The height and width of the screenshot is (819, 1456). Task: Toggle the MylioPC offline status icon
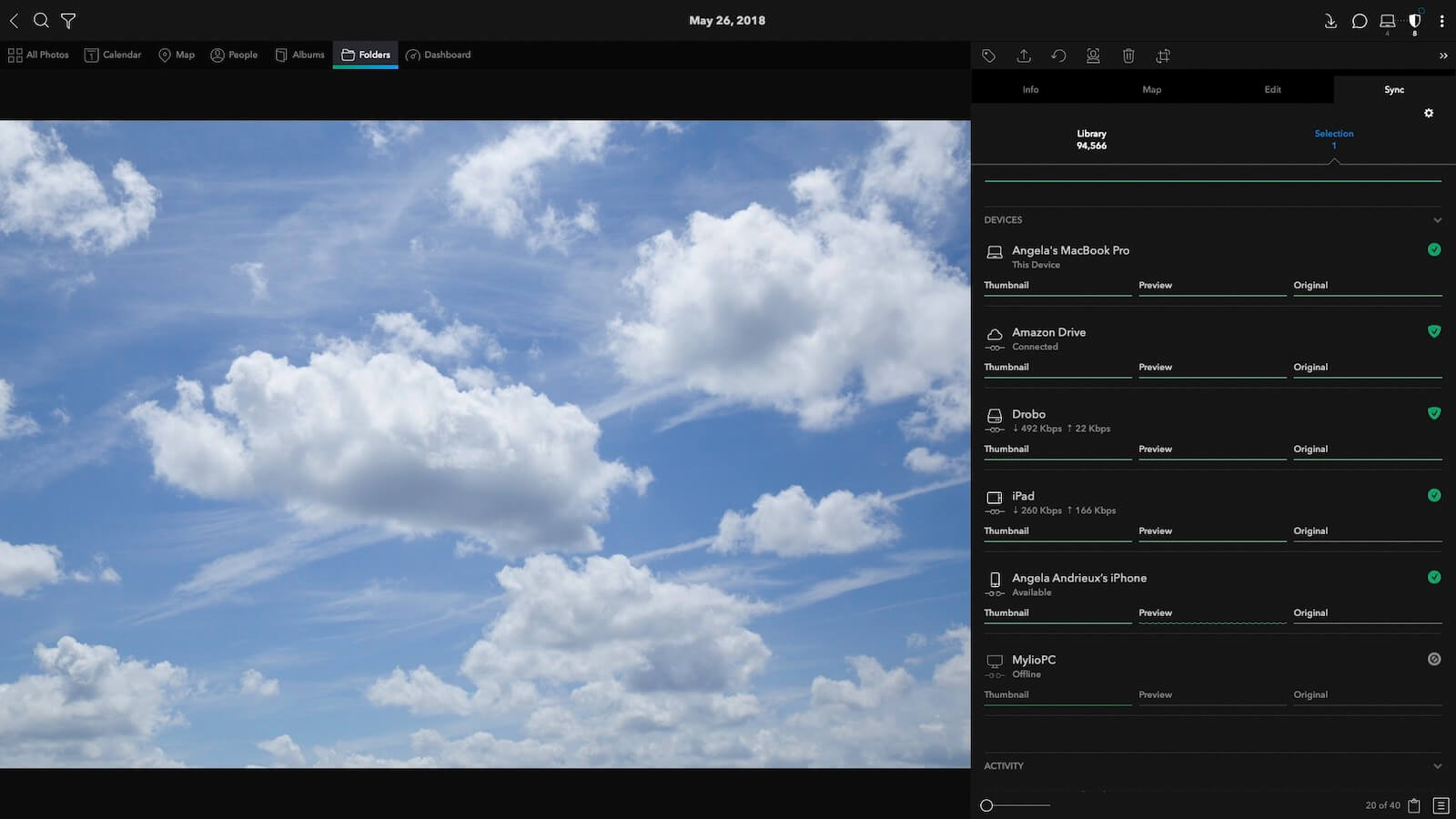coord(1434,659)
